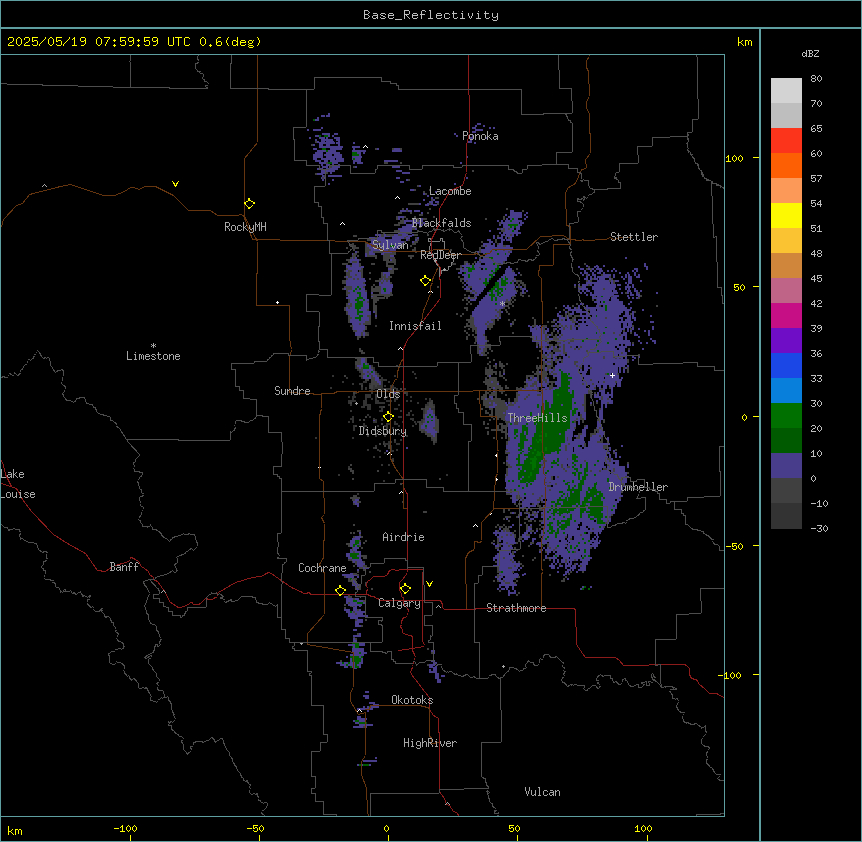Click the Airdrie city label
Image resolution: width=862 pixels, height=842 pixels.
[x=403, y=537]
